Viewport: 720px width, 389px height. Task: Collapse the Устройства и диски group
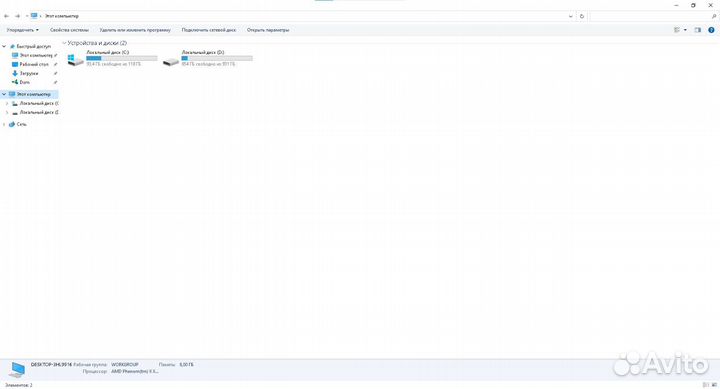point(64,43)
